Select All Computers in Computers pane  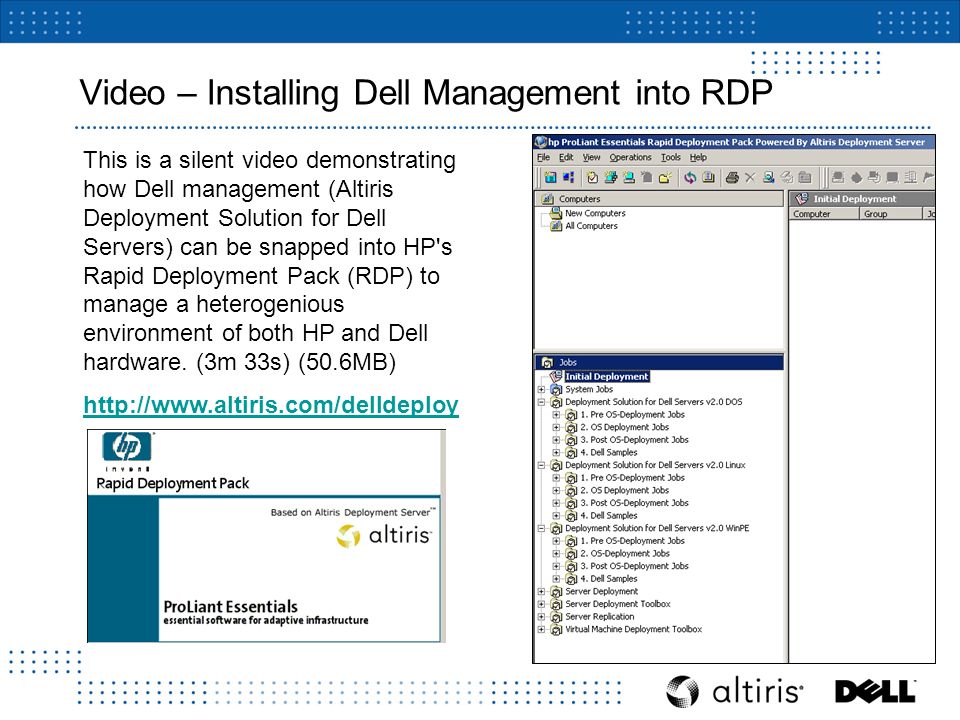tap(591, 226)
